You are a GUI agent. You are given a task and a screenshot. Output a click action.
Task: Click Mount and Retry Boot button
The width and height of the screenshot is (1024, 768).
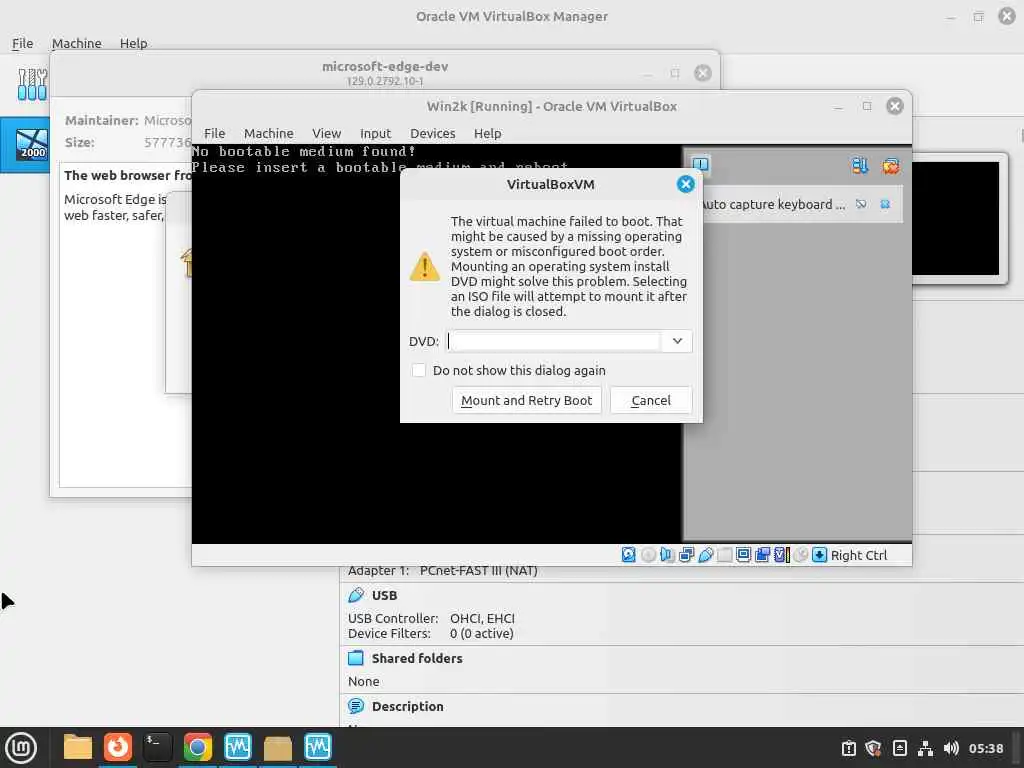[x=526, y=400]
